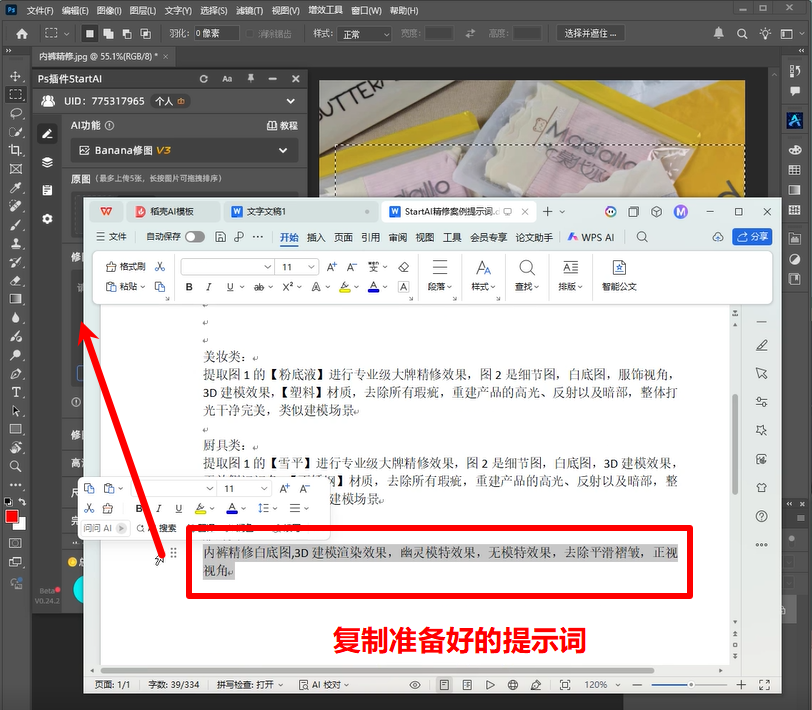
Task: Toggle underline in floating mini toolbar
Action: (179, 509)
